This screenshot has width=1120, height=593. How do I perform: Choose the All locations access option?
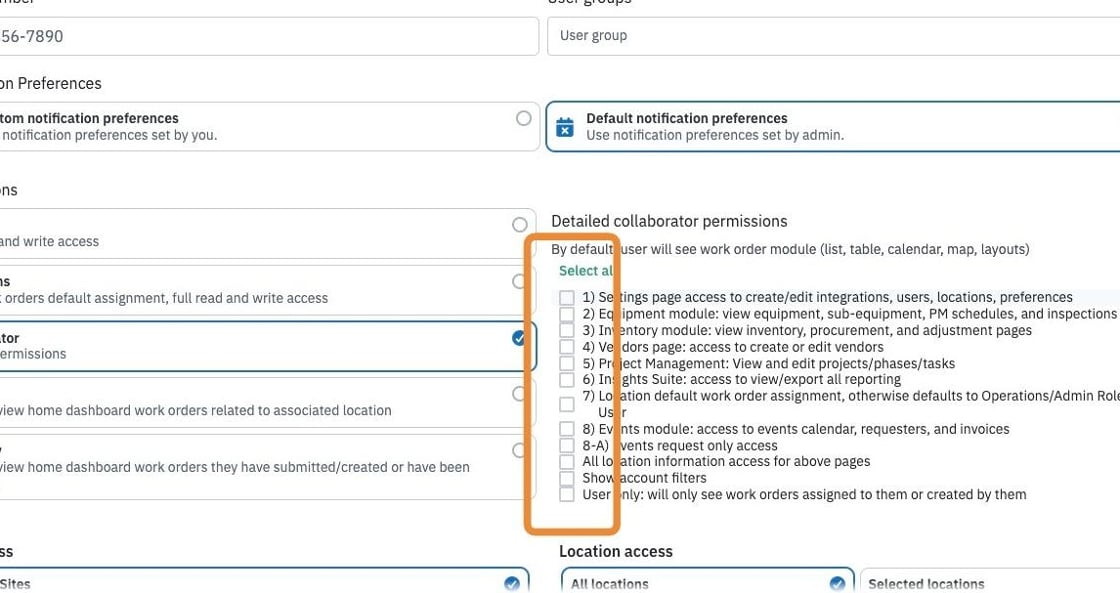(707, 581)
